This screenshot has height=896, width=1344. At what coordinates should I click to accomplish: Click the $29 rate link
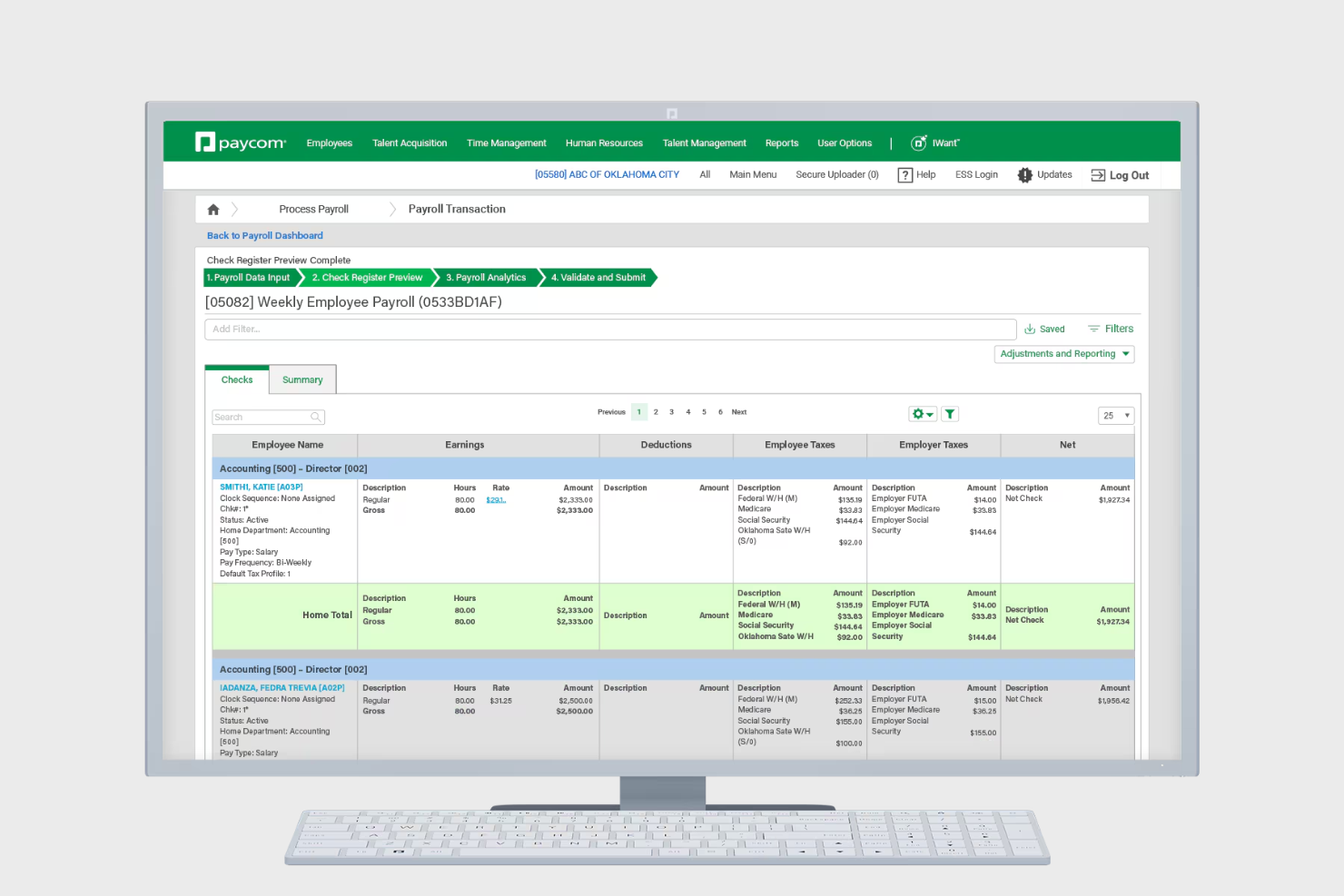tap(496, 498)
